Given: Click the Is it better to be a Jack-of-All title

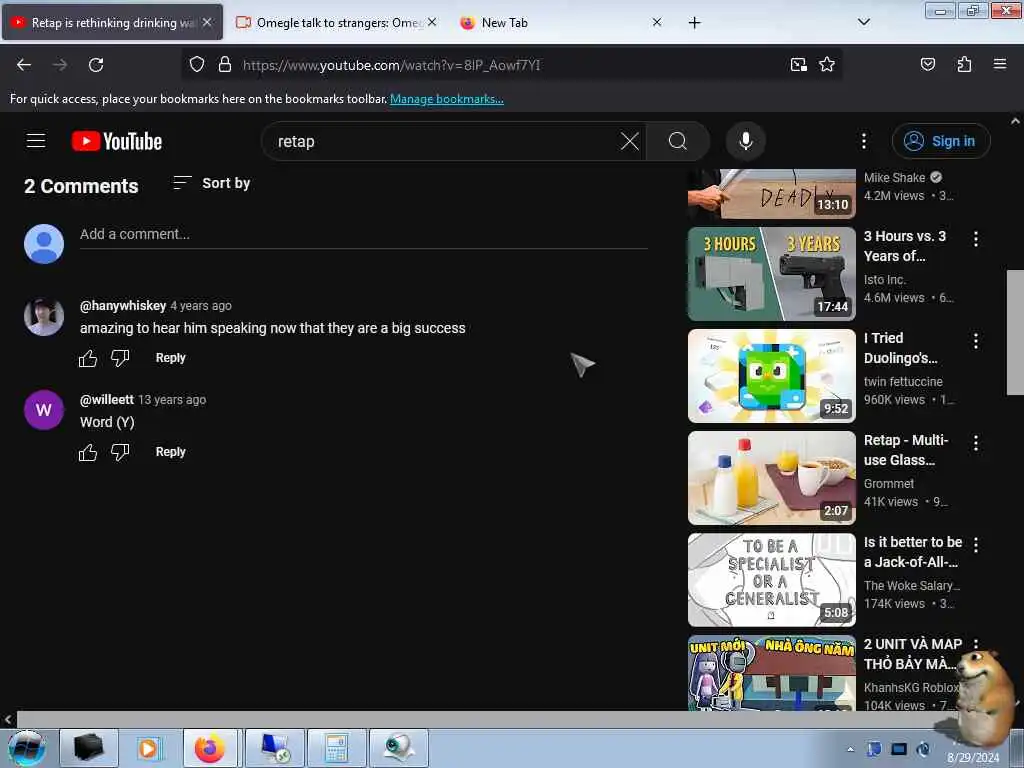Looking at the screenshot, I should click(912, 552).
